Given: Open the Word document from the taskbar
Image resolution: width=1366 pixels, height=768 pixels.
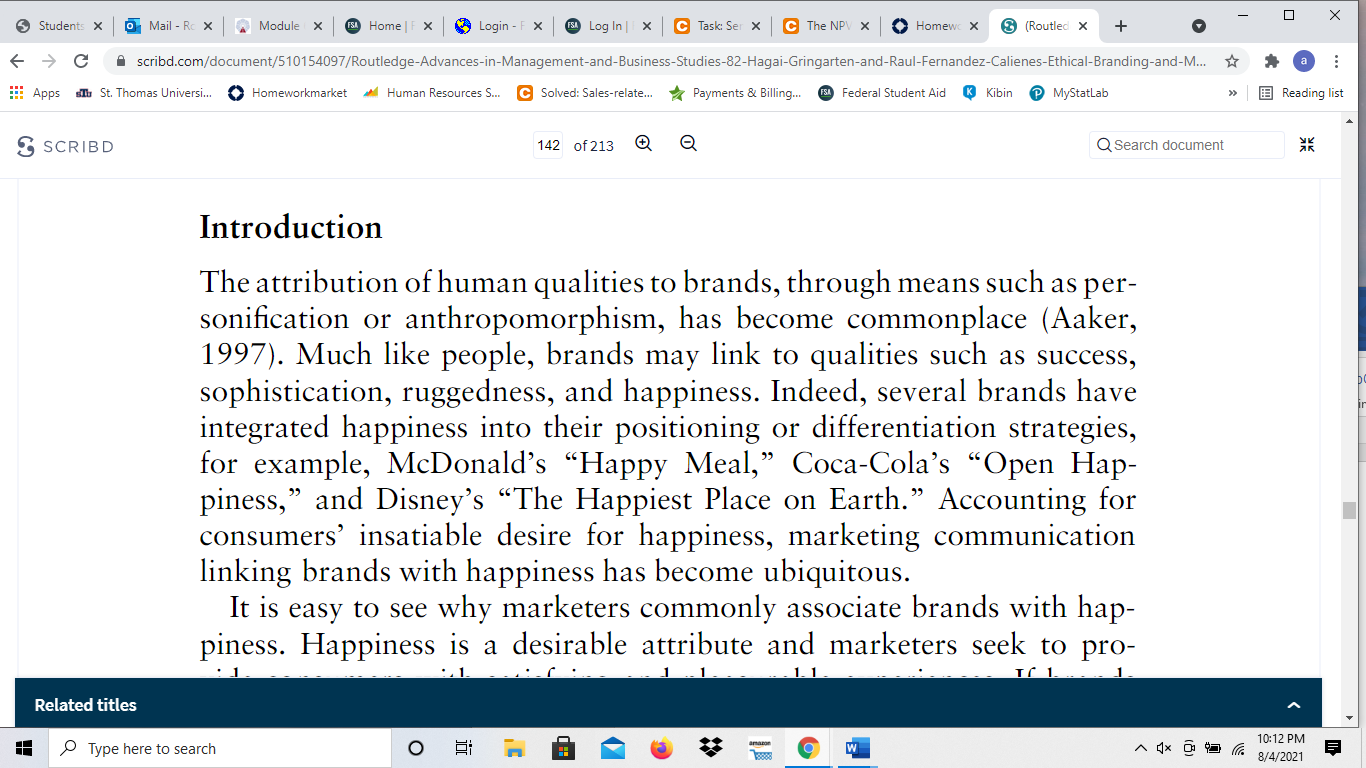Looking at the screenshot, I should (857, 748).
